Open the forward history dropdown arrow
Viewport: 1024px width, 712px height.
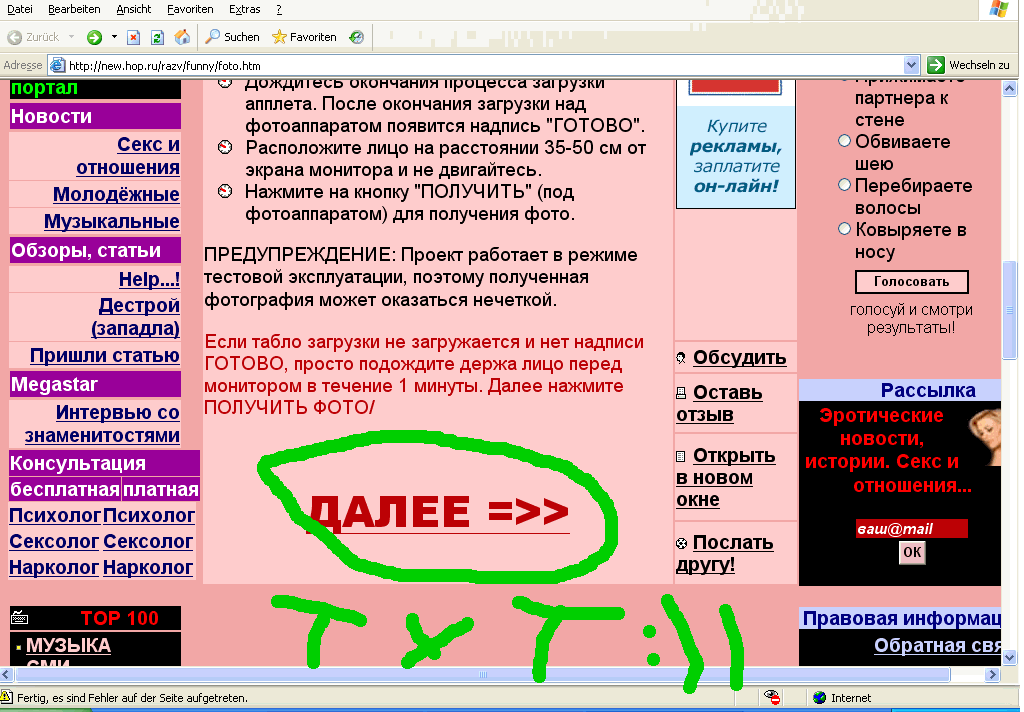tap(114, 37)
